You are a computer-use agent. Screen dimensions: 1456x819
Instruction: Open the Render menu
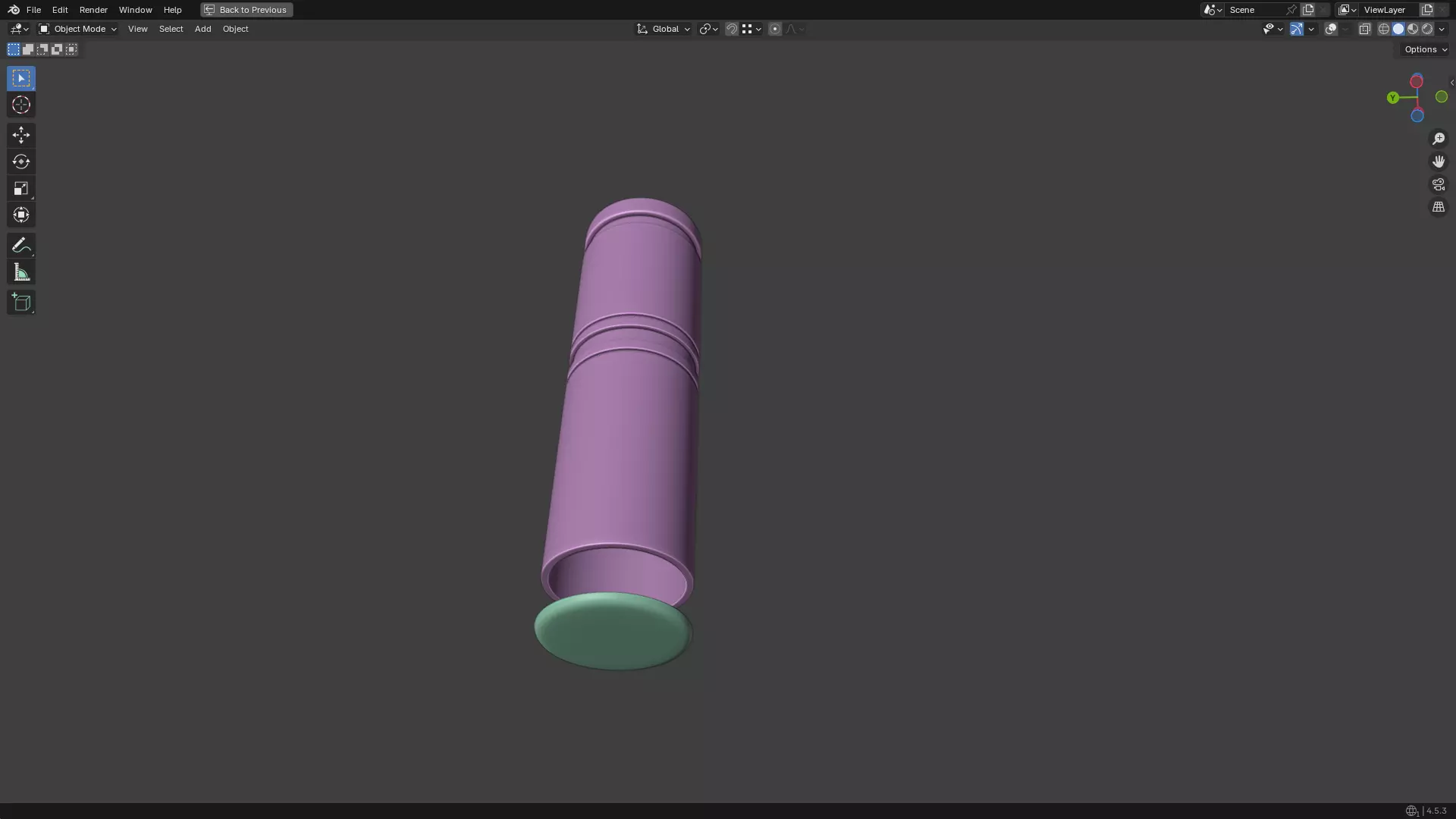(x=93, y=10)
